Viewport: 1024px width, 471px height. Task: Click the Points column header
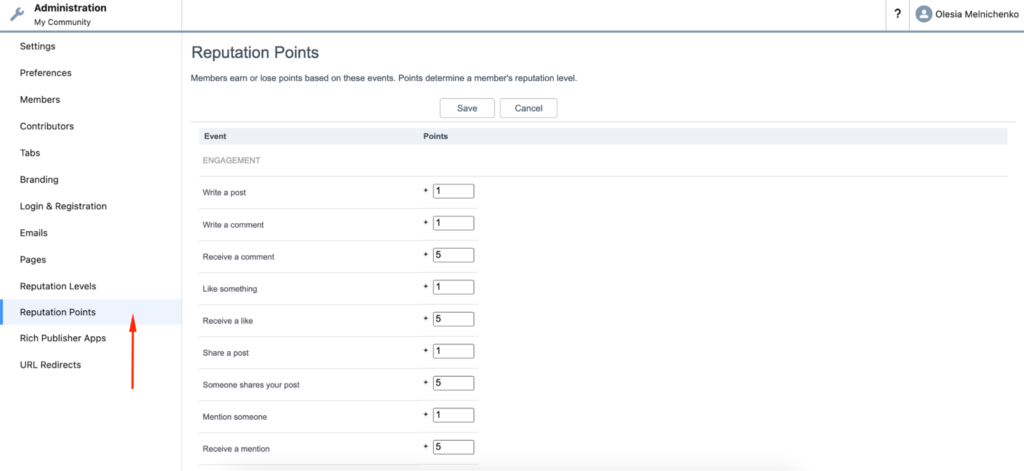pyautogui.click(x=435, y=137)
